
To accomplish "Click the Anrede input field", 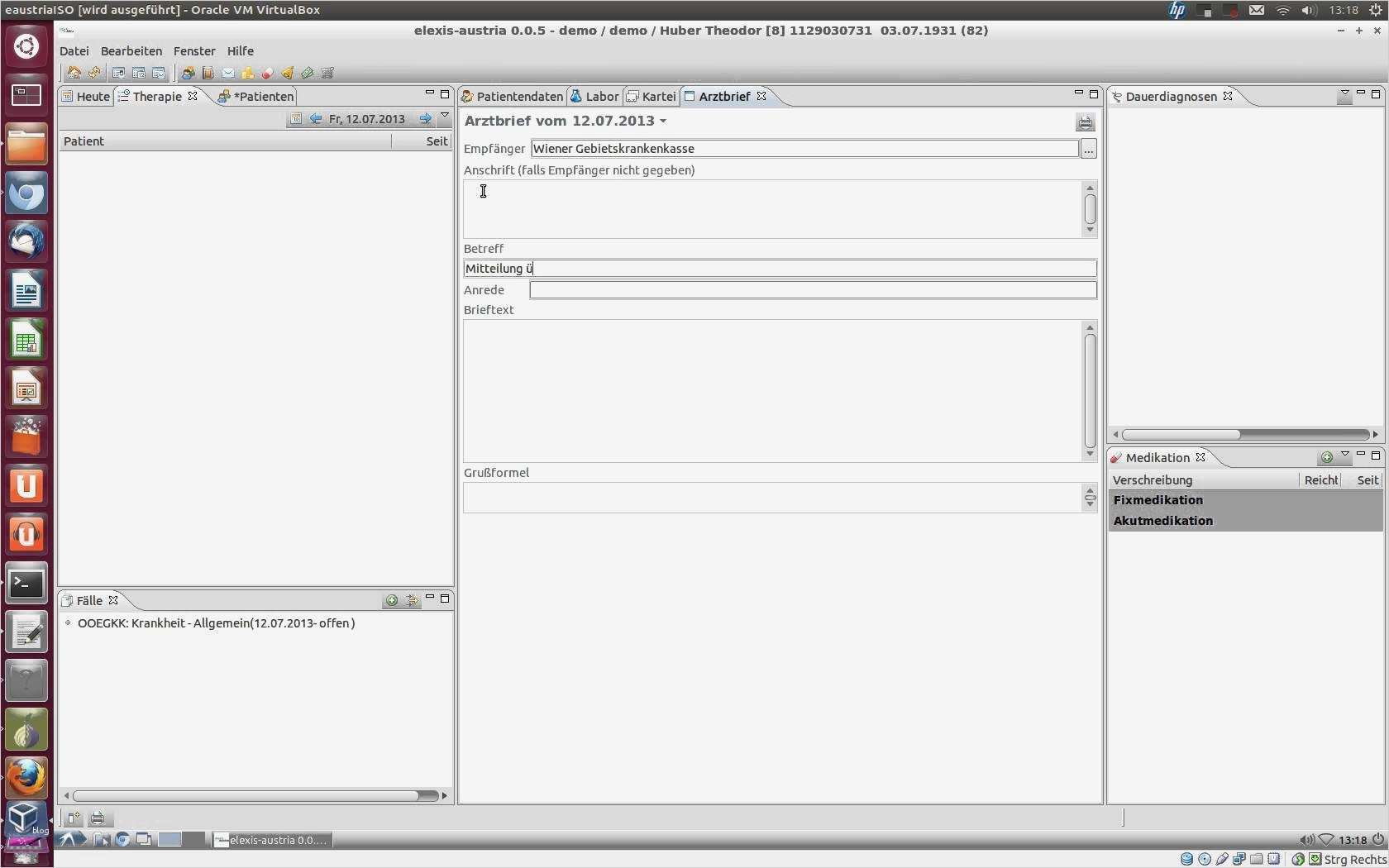I will click(x=813, y=290).
